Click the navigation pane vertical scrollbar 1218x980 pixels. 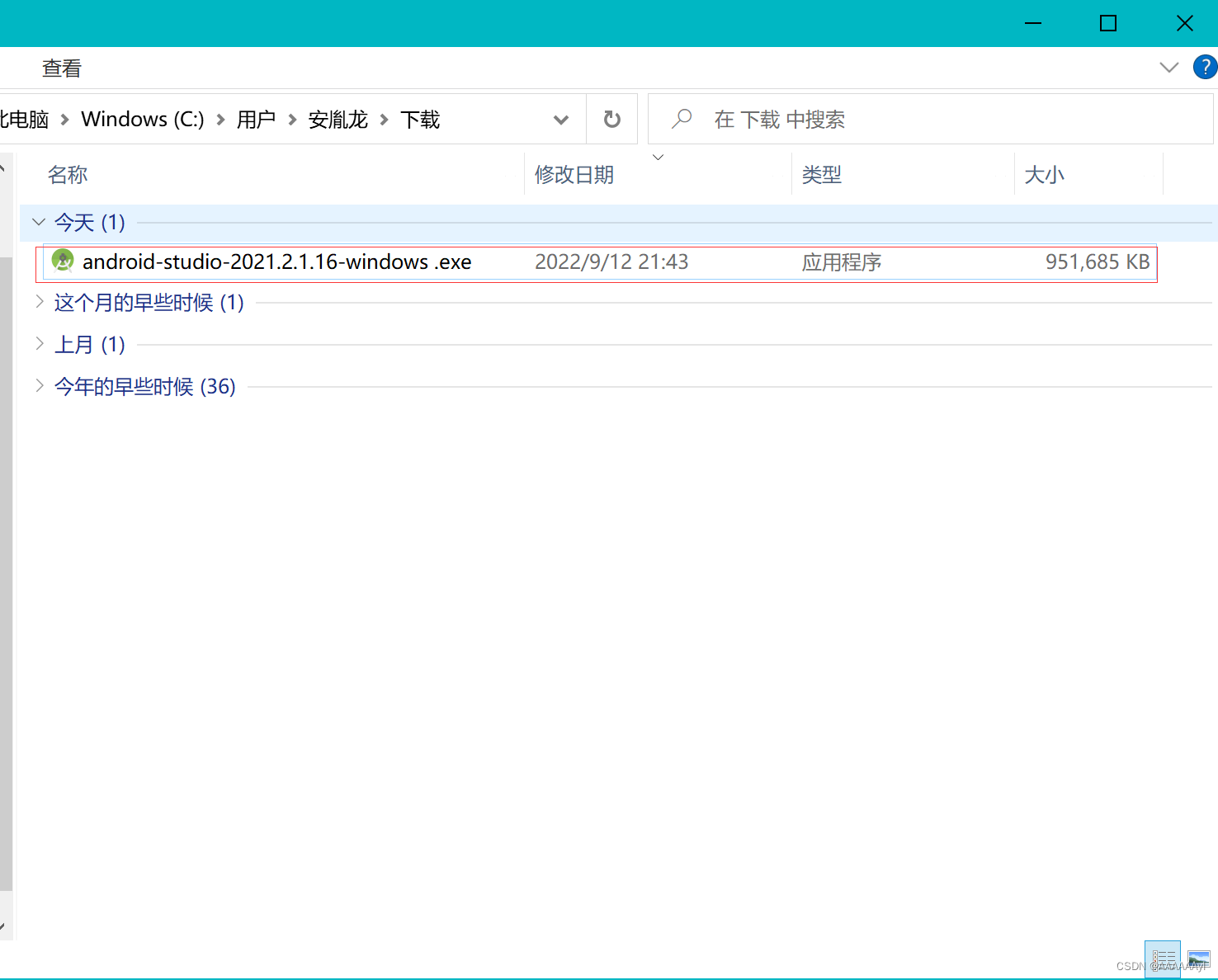point(6,573)
